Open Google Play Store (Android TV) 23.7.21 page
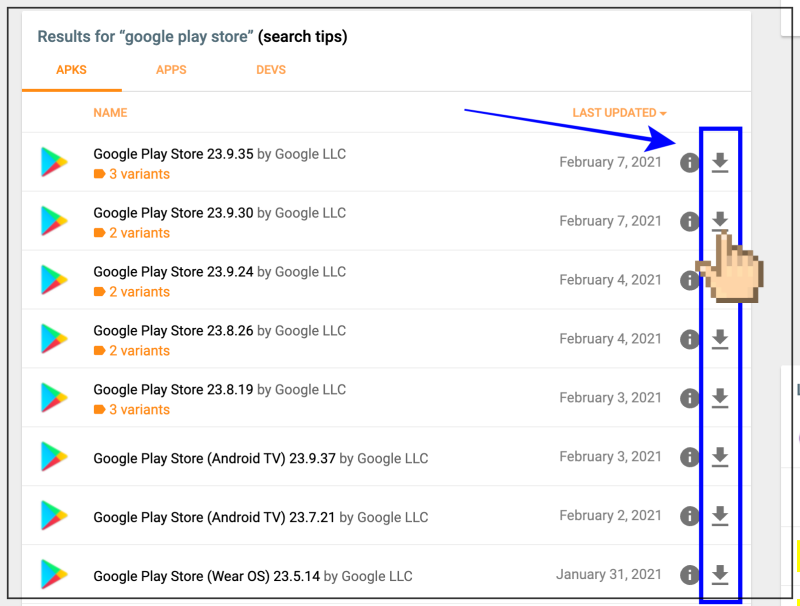Image resolution: width=800 pixels, height=606 pixels. [x=214, y=517]
